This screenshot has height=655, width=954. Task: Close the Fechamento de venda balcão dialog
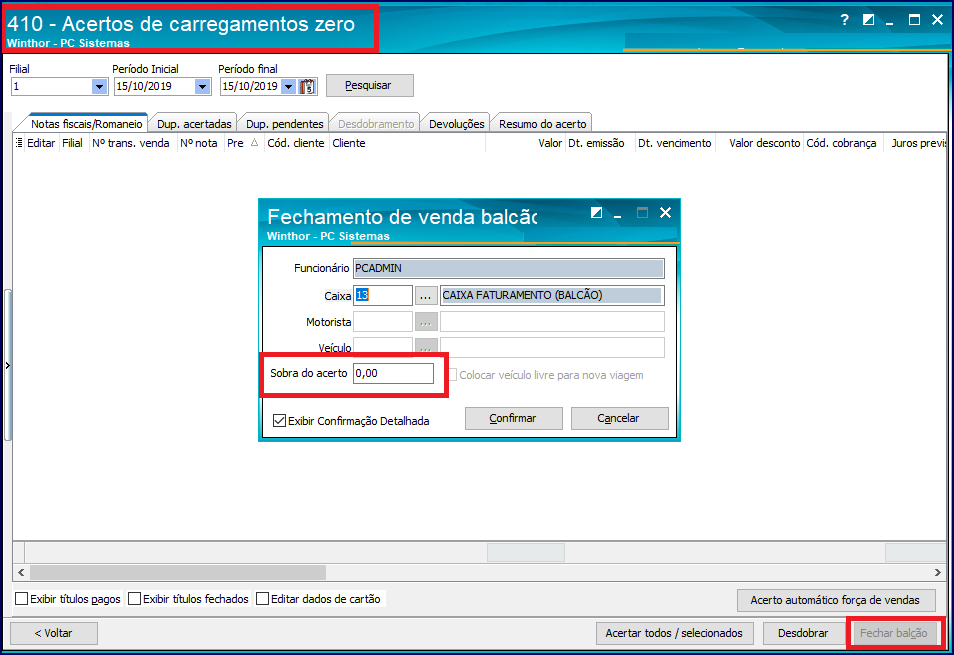[x=666, y=212]
